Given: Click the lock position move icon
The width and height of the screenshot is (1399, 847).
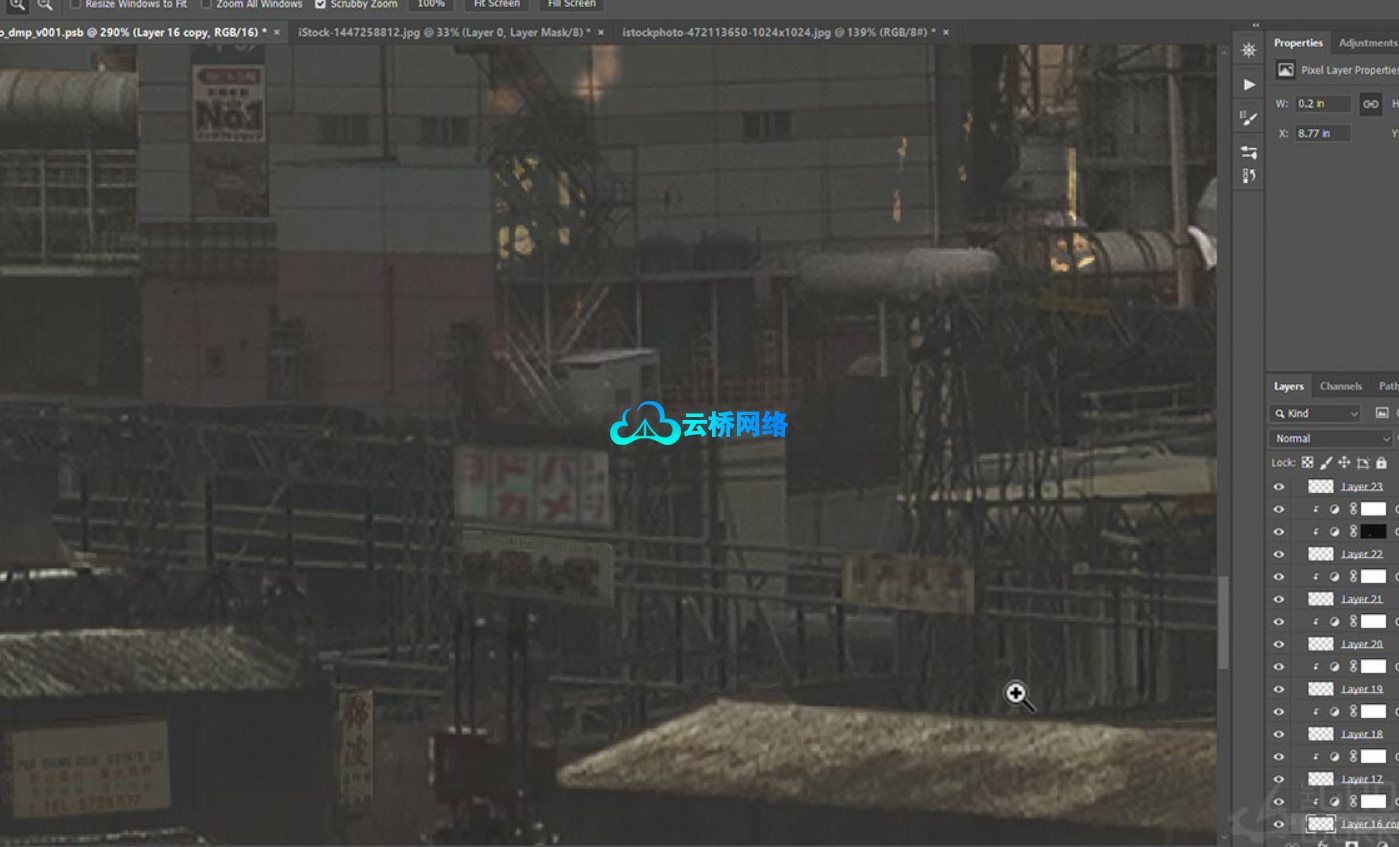Looking at the screenshot, I should pyautogui.click(x=1344, y=463).
